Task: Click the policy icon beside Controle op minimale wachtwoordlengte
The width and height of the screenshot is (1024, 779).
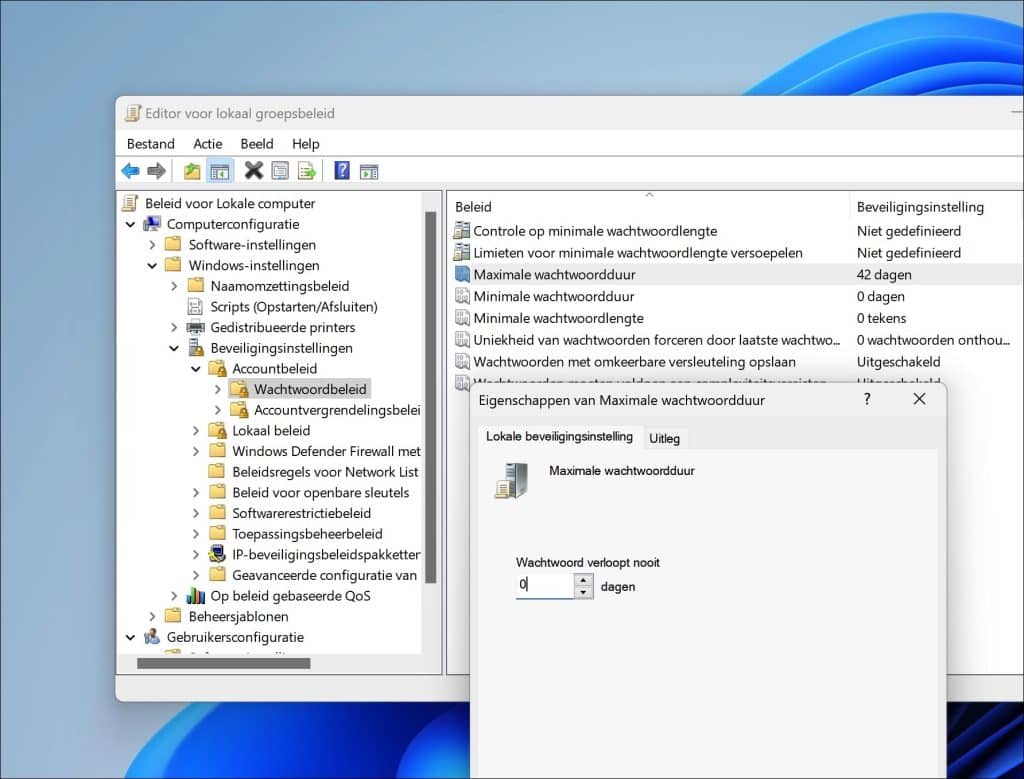Action: click(462, 231)
